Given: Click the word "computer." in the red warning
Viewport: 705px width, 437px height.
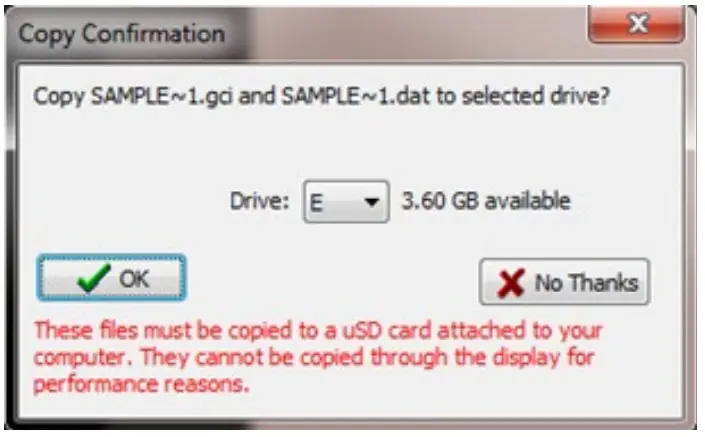Looking at the screenshot, I should pyautogui.click(x=84, y=359).
